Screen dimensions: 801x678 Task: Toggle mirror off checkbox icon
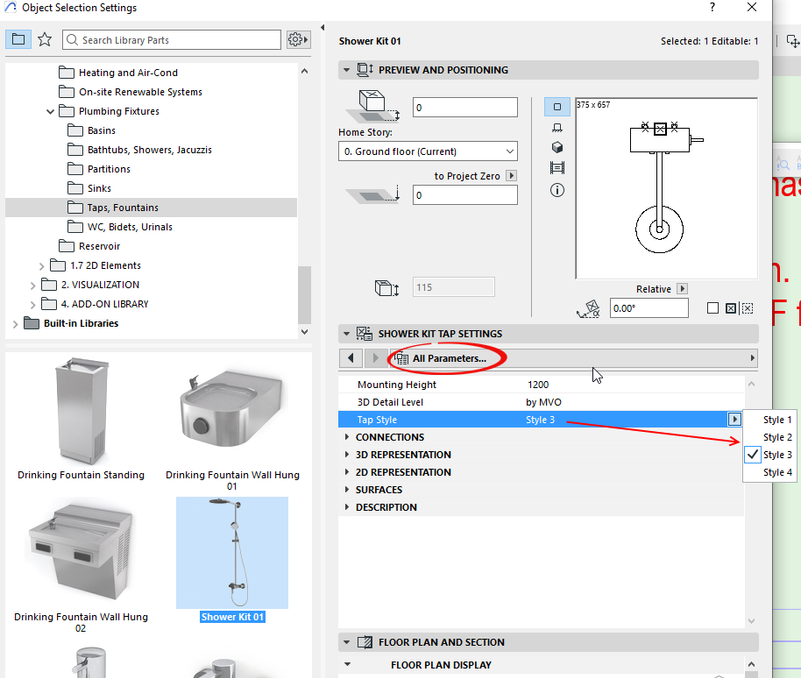click(x=713, y=308)
